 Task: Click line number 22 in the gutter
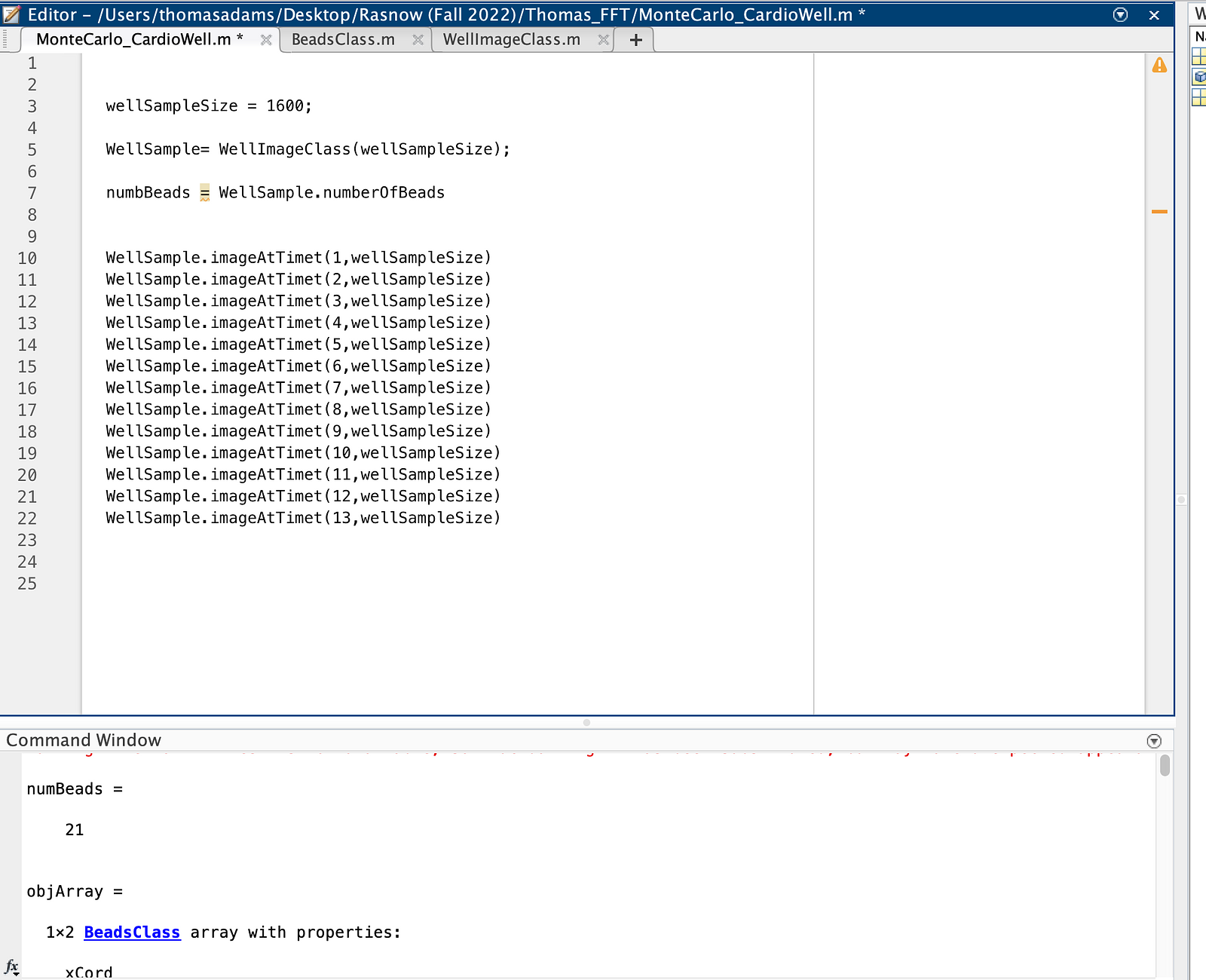pyautogui.click(x=27, y=518)
